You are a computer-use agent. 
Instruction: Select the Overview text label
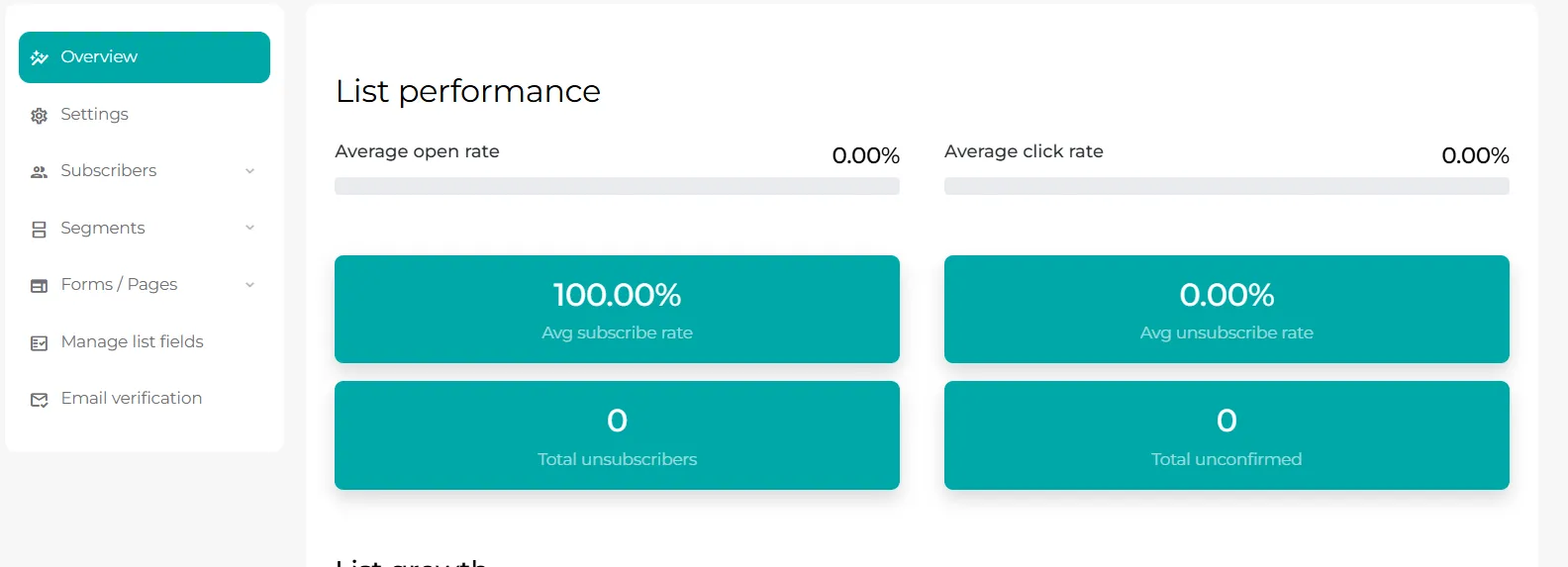pyautogui.click(x=99, y=56)
